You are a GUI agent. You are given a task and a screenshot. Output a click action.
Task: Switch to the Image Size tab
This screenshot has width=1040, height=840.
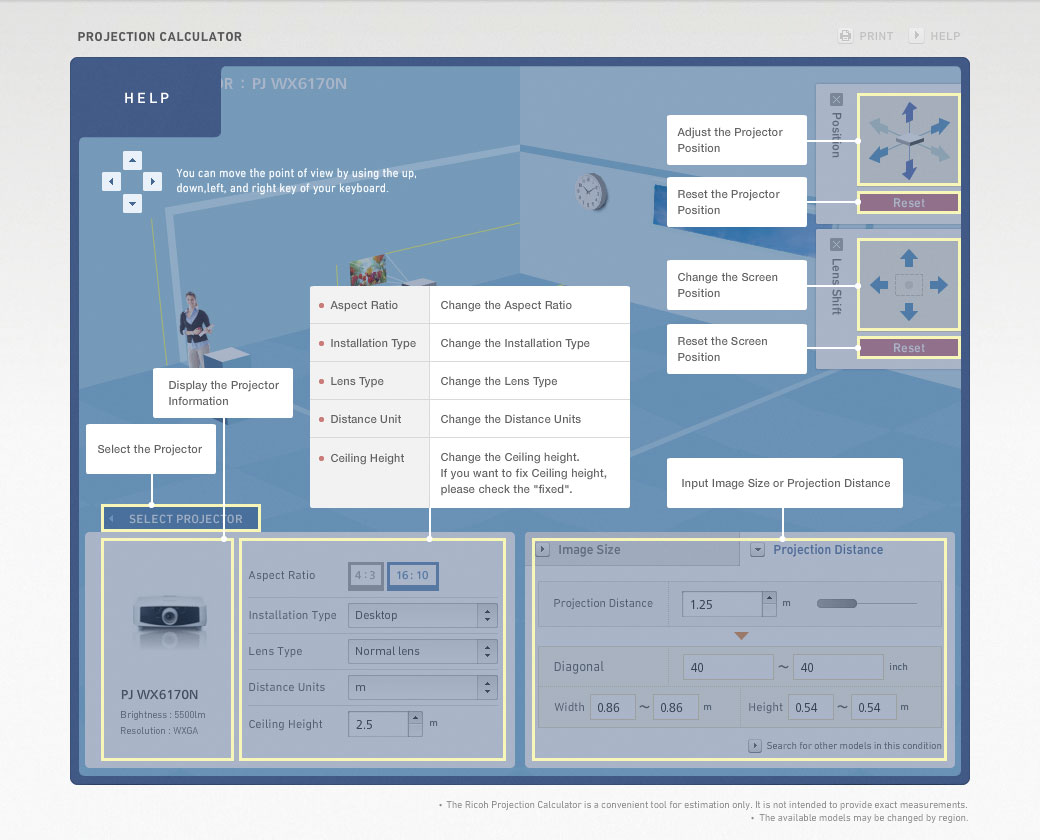pos(588,550)
